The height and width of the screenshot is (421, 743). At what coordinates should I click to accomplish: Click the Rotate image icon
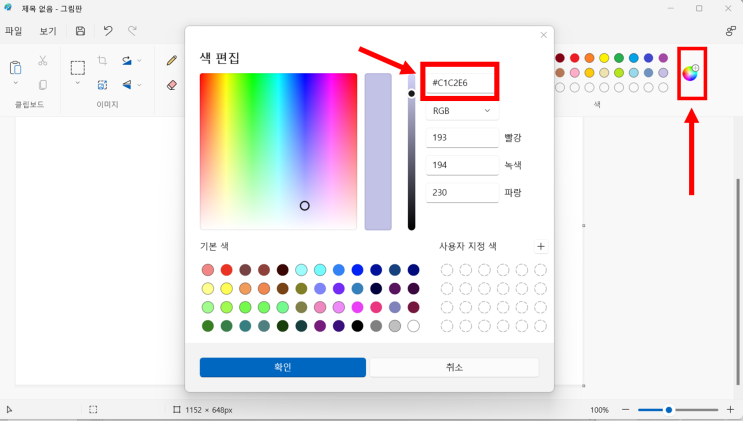127,60
